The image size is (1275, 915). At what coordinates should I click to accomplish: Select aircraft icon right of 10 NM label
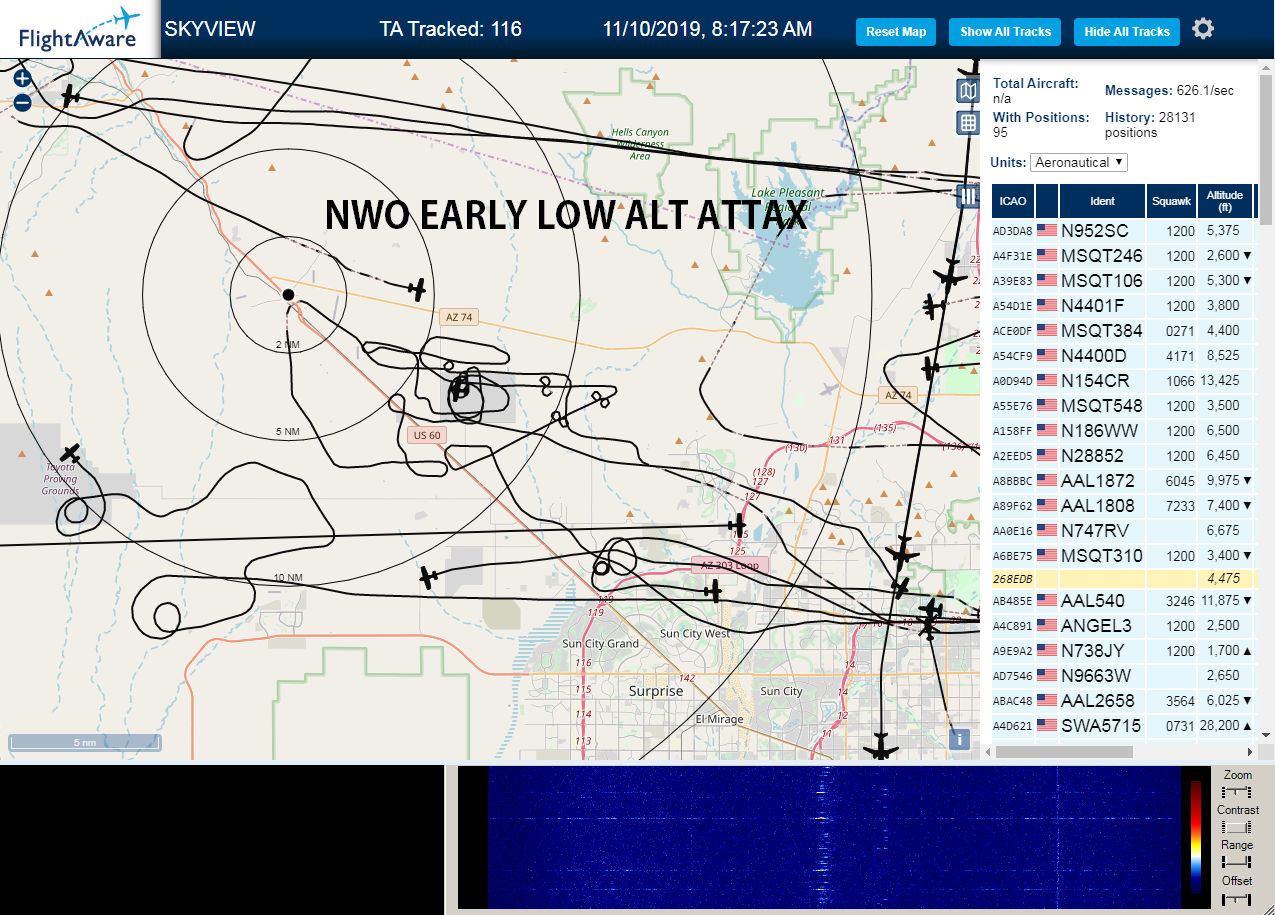click(429, 577)
